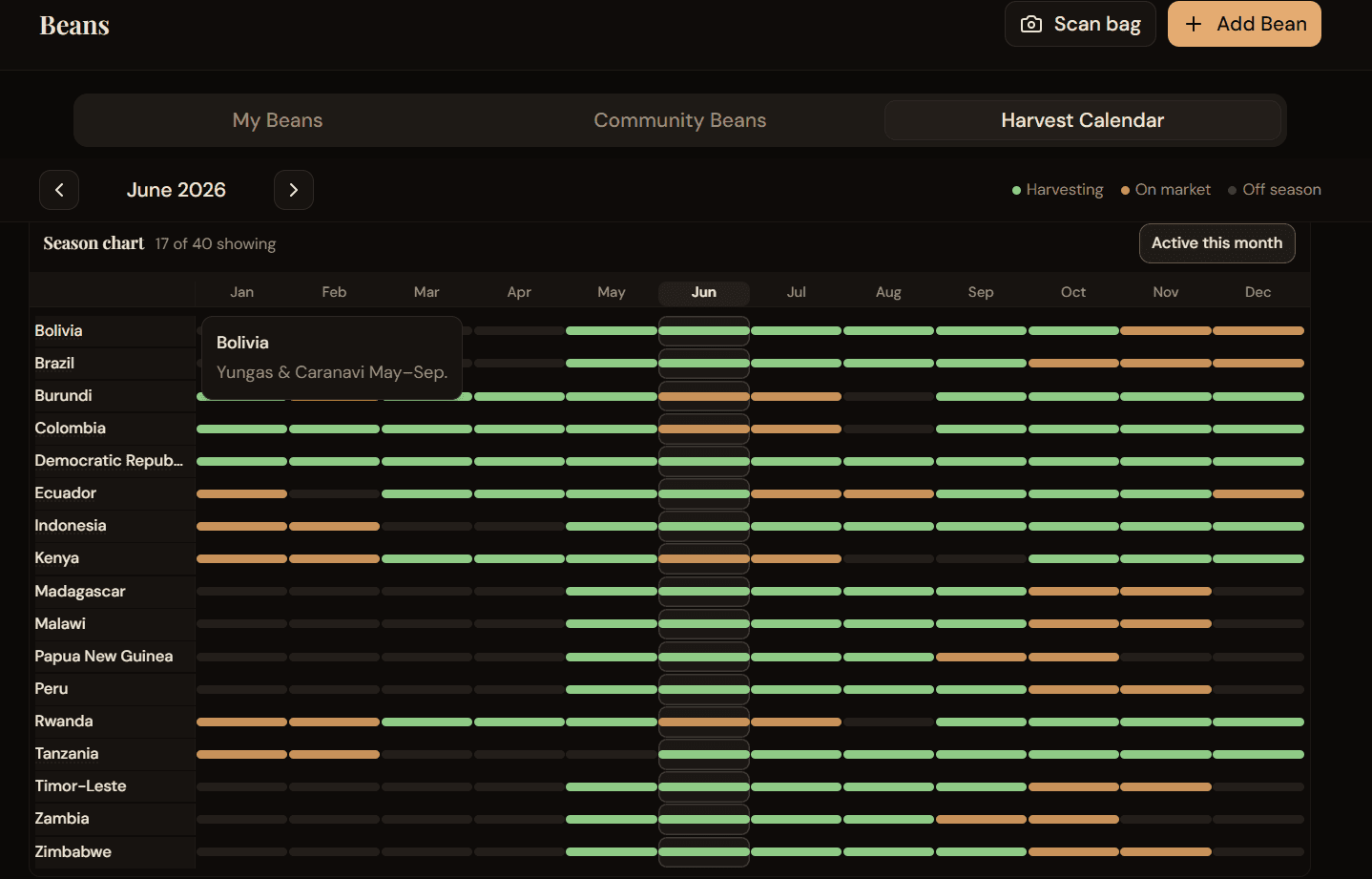Click Colombia's orange June on-market bar
This screenshot has height=879, width=1372.
coord(704,429)
